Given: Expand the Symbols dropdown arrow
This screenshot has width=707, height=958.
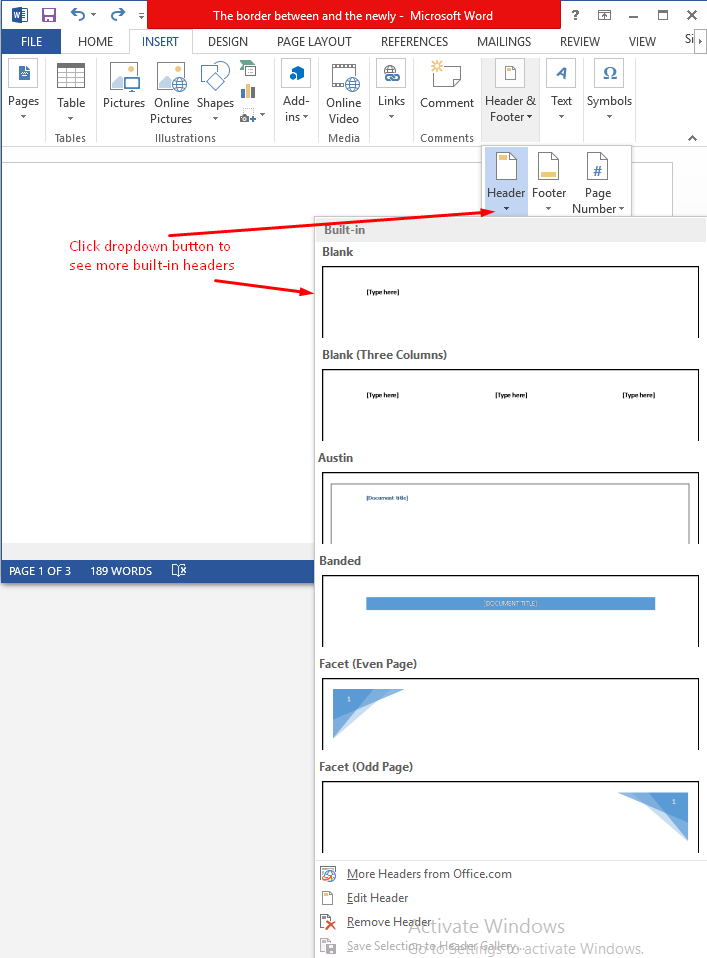Looking at the screenshot, I should click(609, 116).
